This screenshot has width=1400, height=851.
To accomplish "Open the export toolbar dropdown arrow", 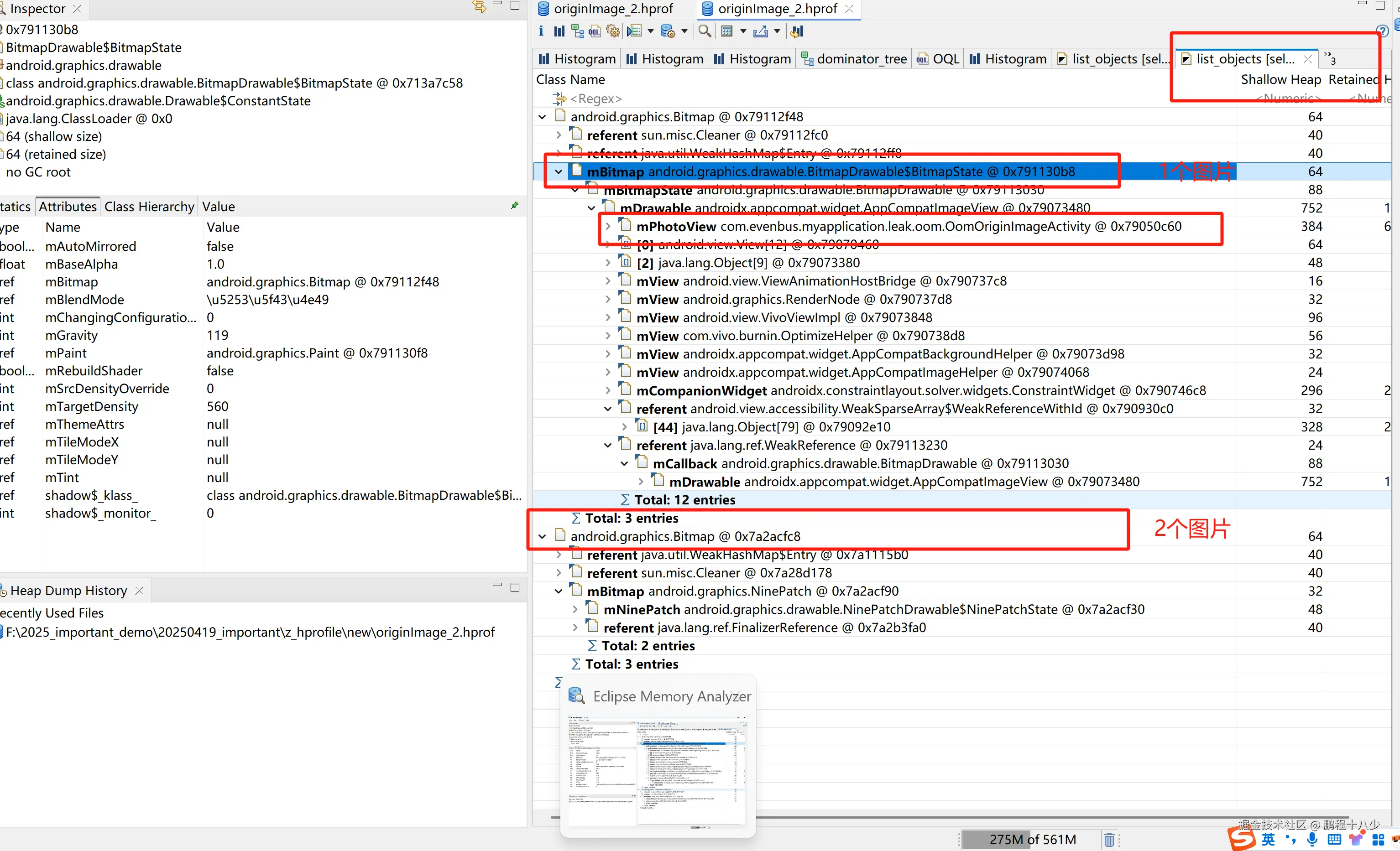I will click(777, 31).
